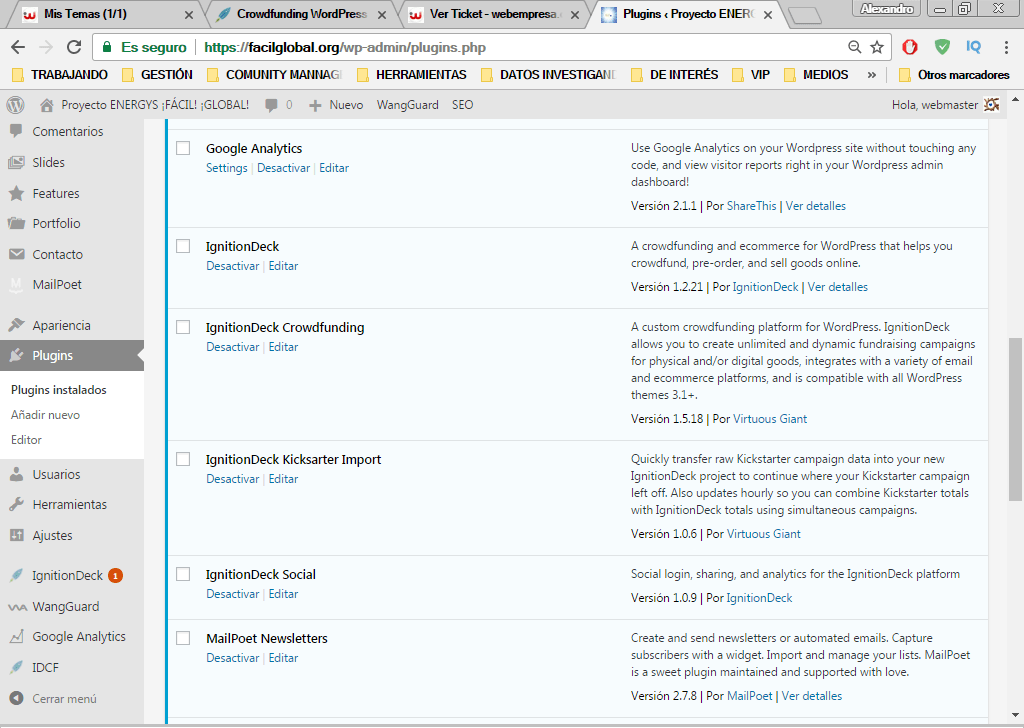Open the SEO admin bar menu
1024x728 pixels.
click(462, 105)
